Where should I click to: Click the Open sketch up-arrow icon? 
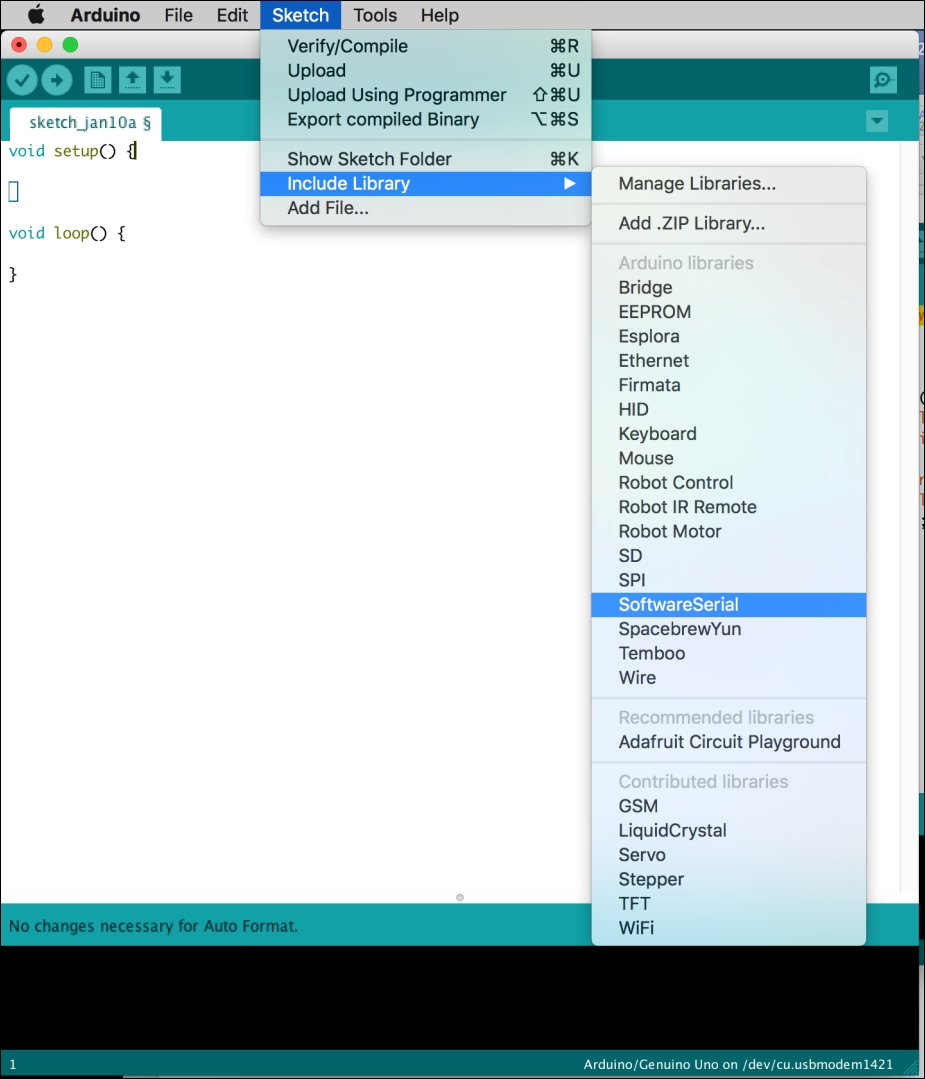[132, 81]
